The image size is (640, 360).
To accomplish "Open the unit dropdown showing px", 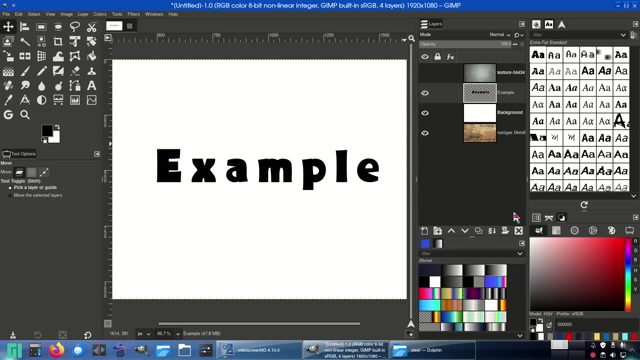I will (x=144, y=334).
